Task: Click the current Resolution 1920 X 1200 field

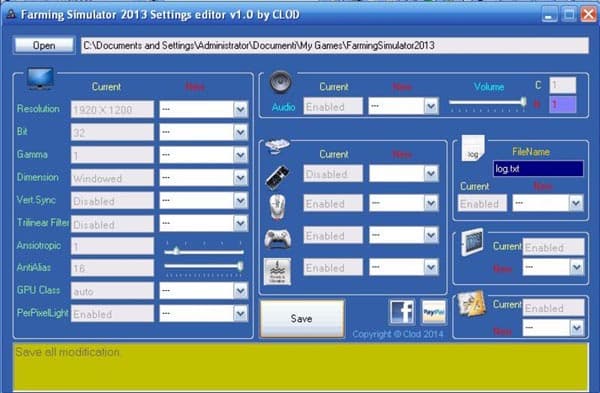Action: pyautogui.click(x=112, y=110)
